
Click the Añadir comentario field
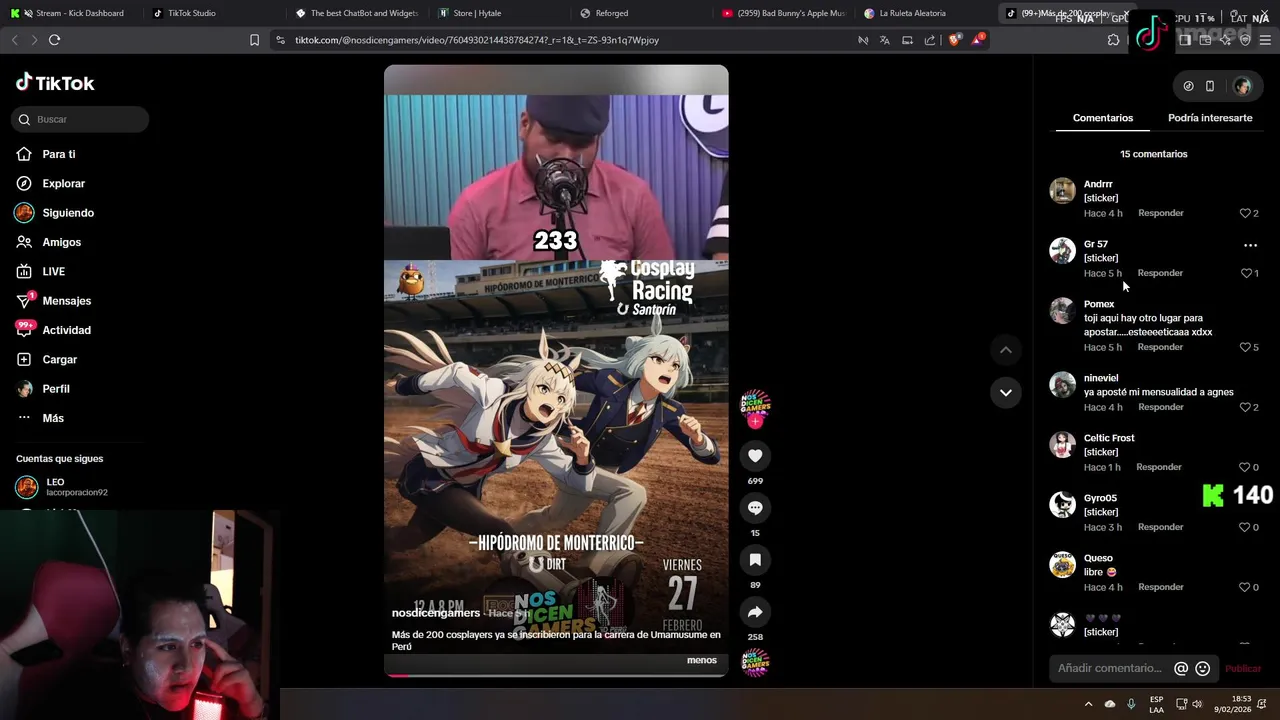point(1110,668)
